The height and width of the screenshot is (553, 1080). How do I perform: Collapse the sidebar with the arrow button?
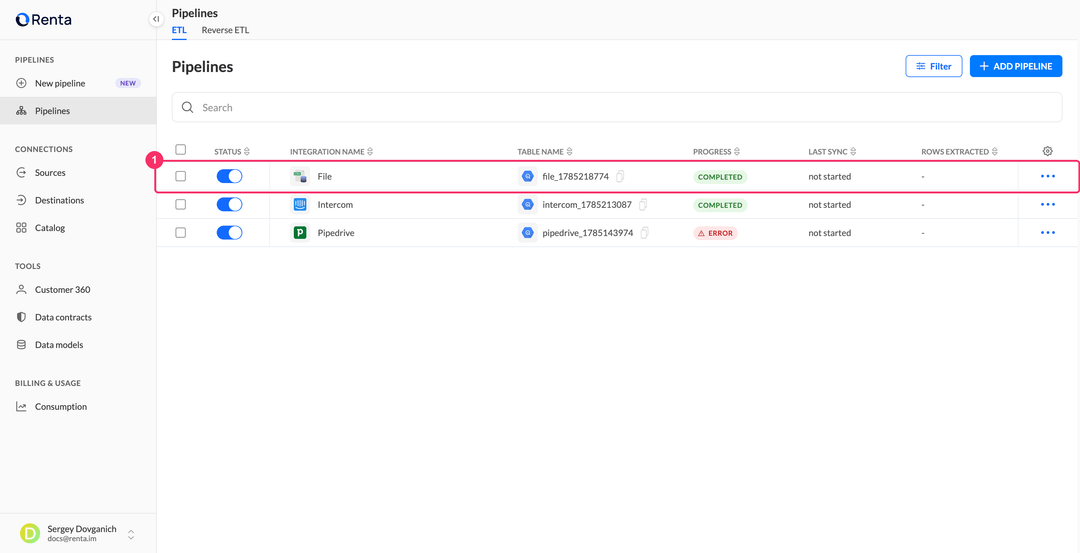pos(156,19)
